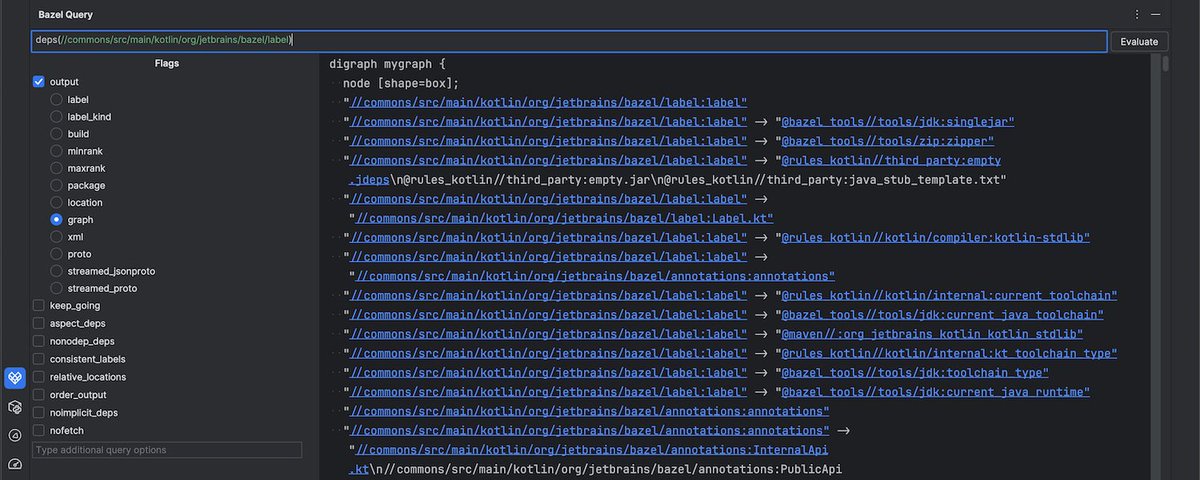Select the label output radio option

(x=57, y=100)
